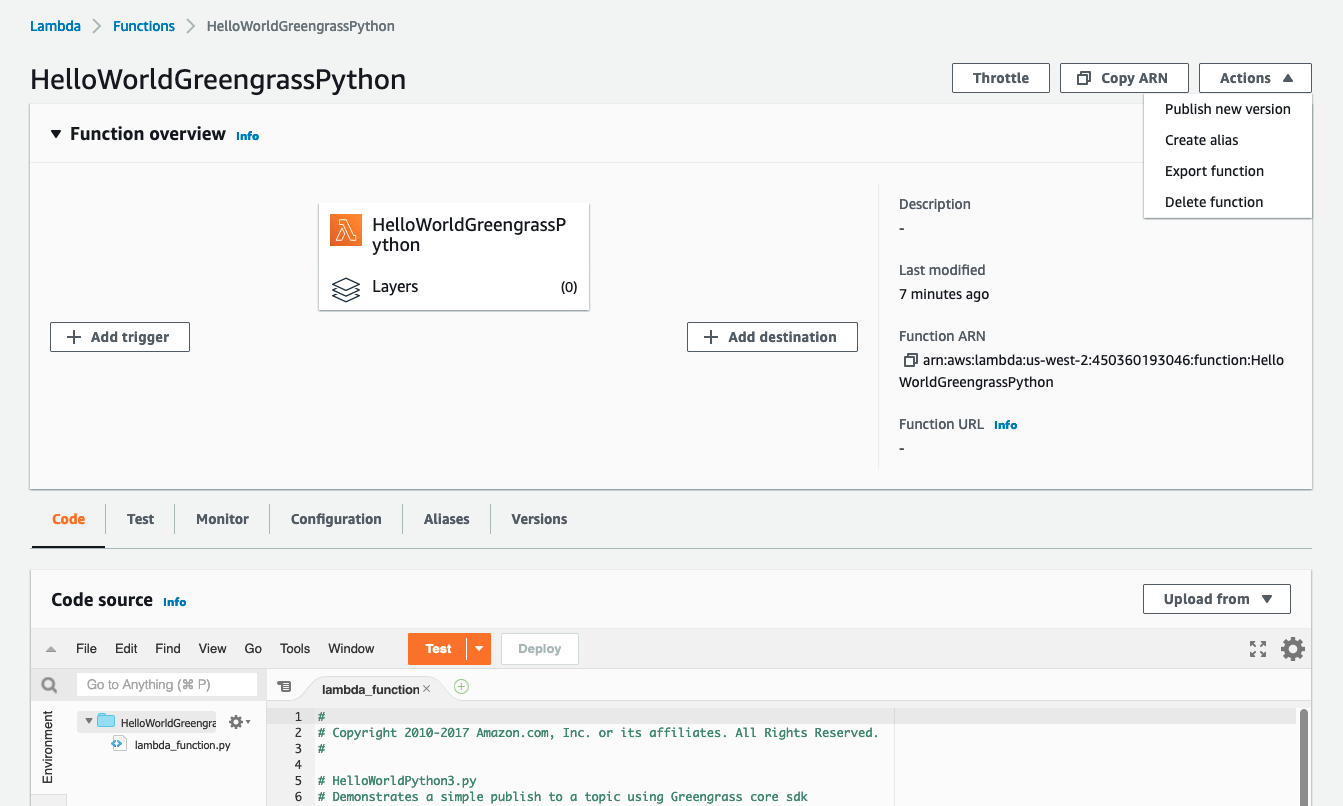This screenshot has height=806, width=1343.
Task: Click the Add trigger button
Action: (x=120, y=337)
